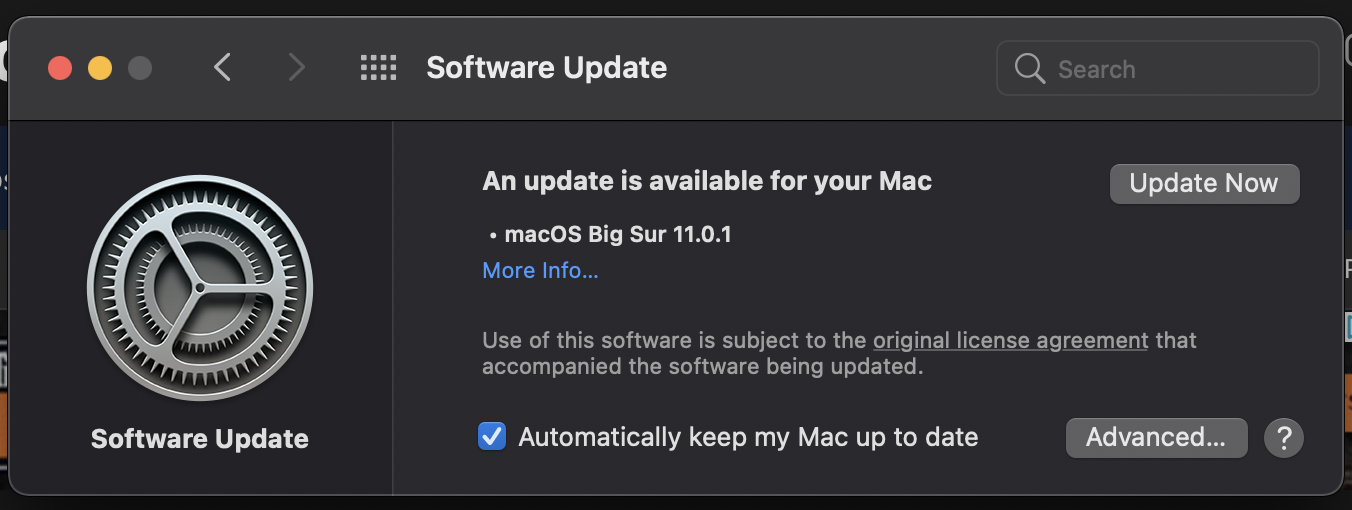
Task: Click the gray disabled zoom button
Action: coord(140,68)
